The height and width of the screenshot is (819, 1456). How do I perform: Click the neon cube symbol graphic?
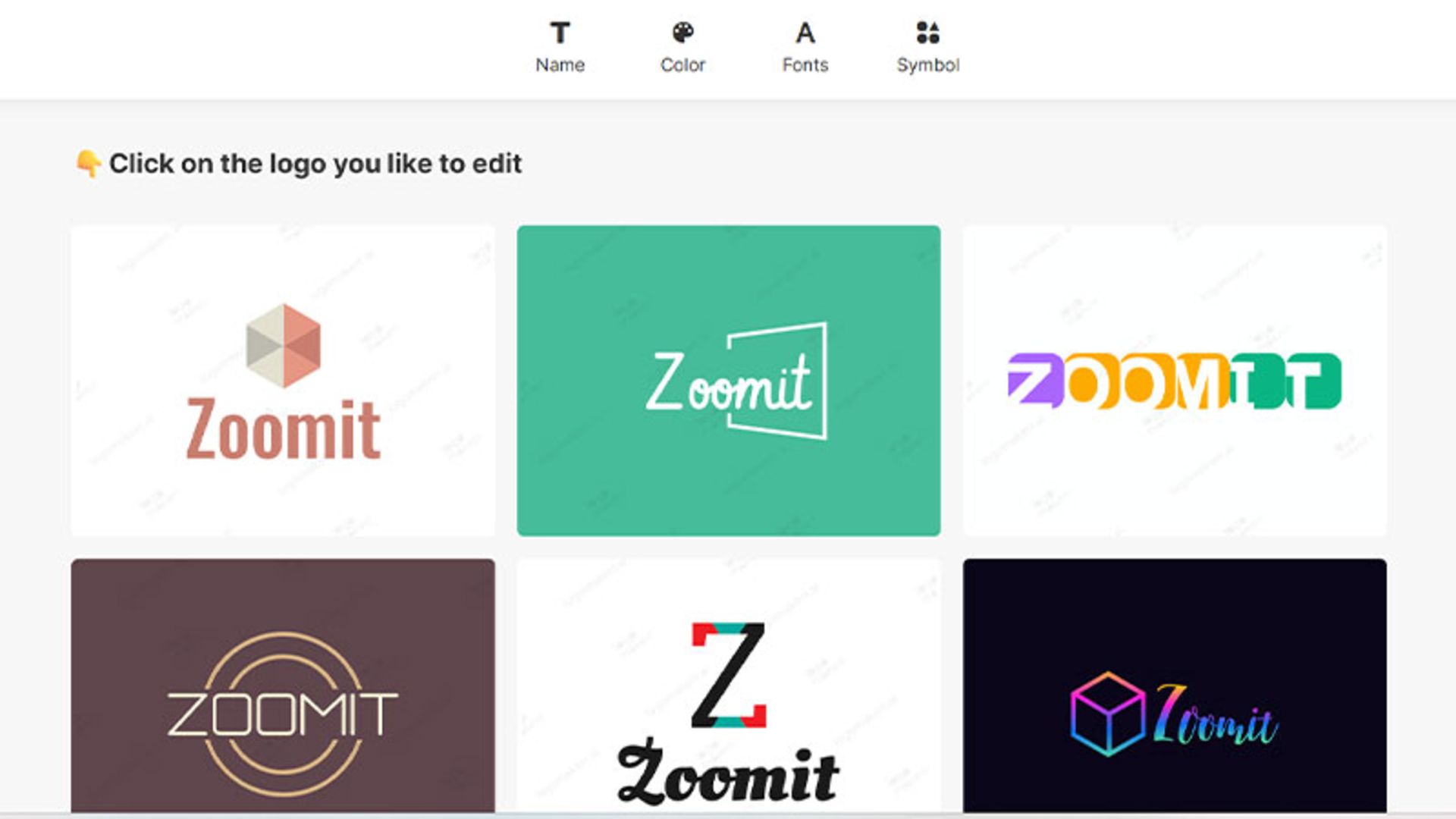point(1107,714)
